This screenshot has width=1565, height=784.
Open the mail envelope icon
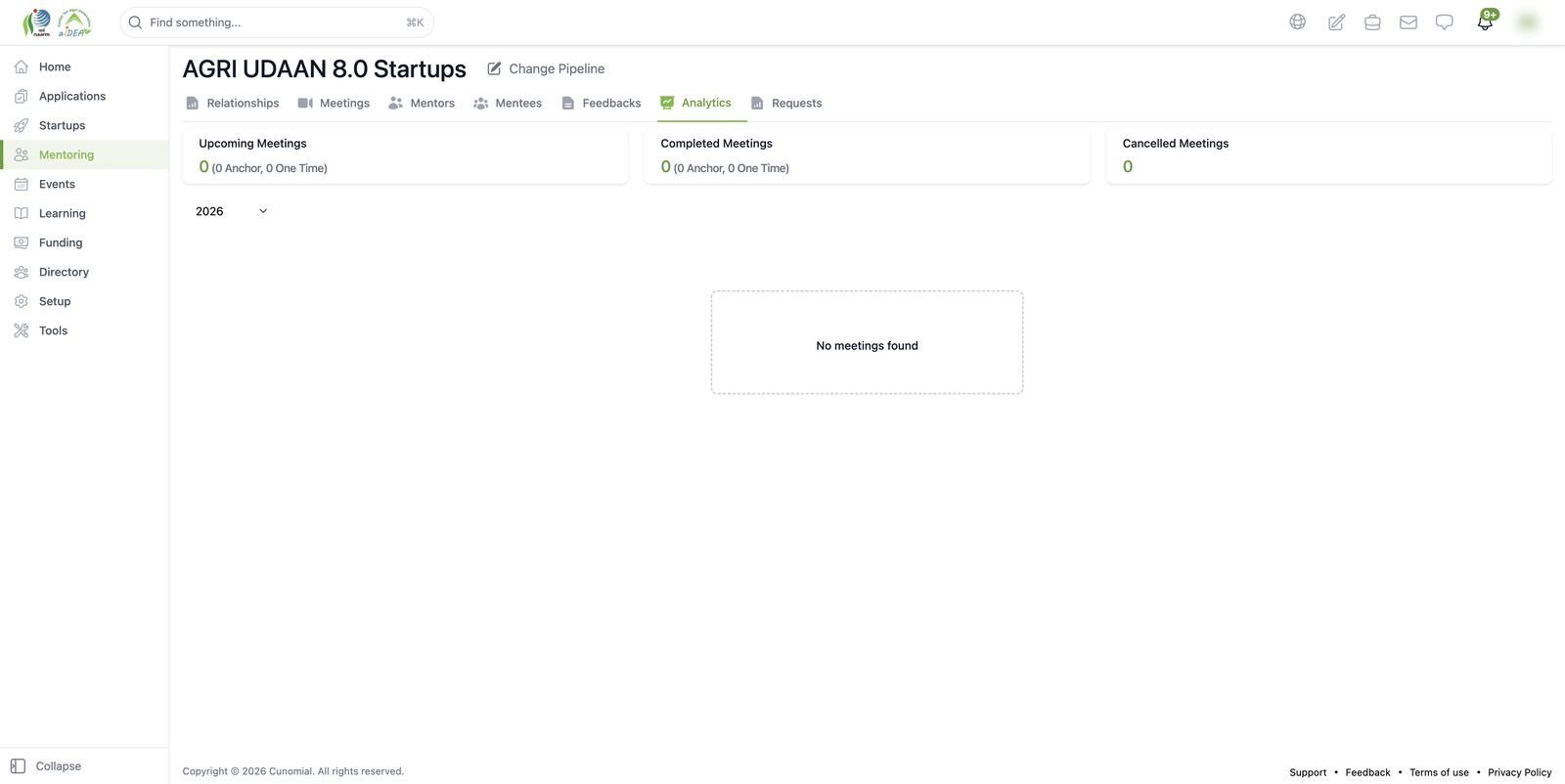point(1408,22)
